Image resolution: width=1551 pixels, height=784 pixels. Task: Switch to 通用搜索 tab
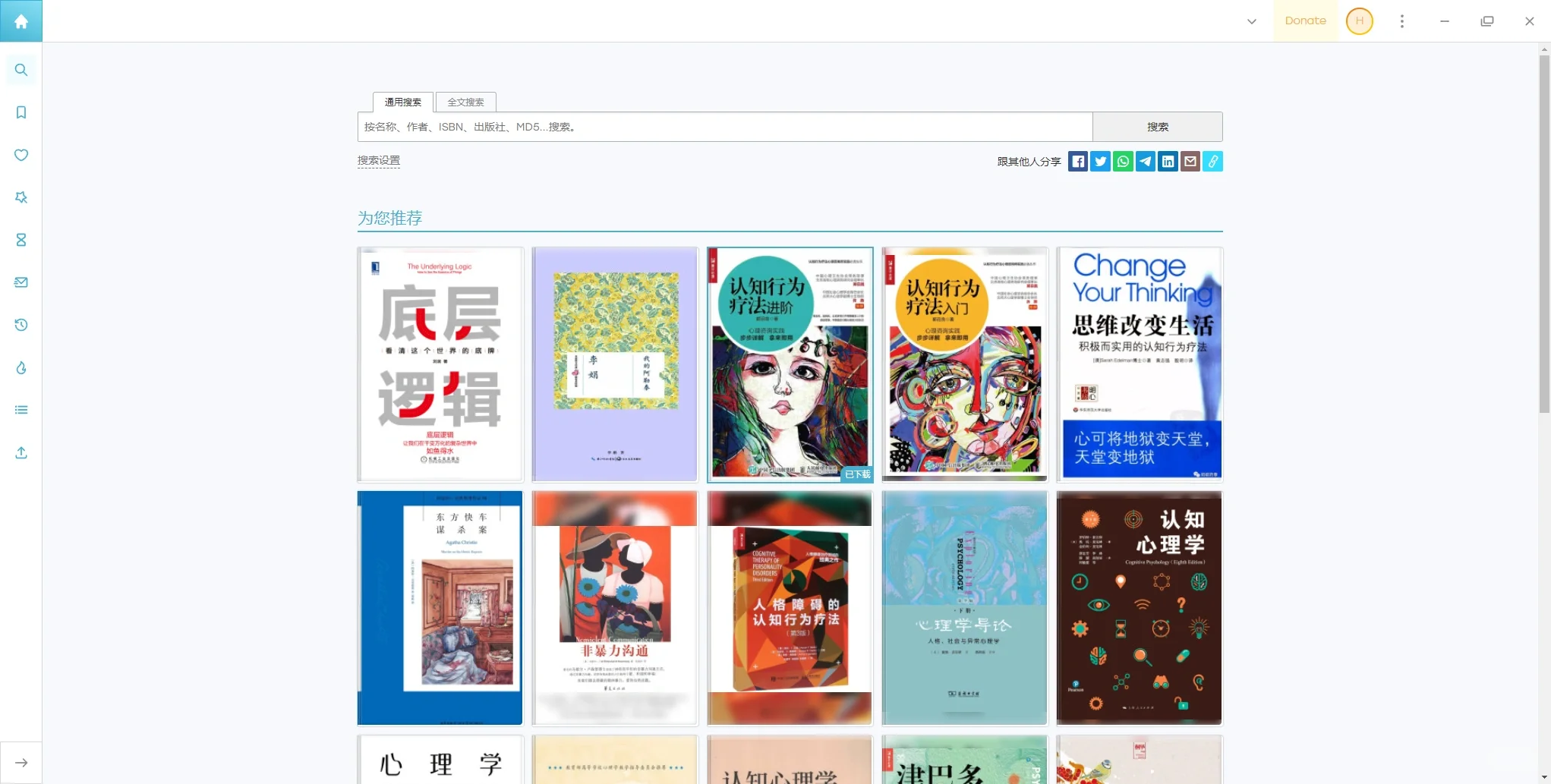[x=403, y=102]
